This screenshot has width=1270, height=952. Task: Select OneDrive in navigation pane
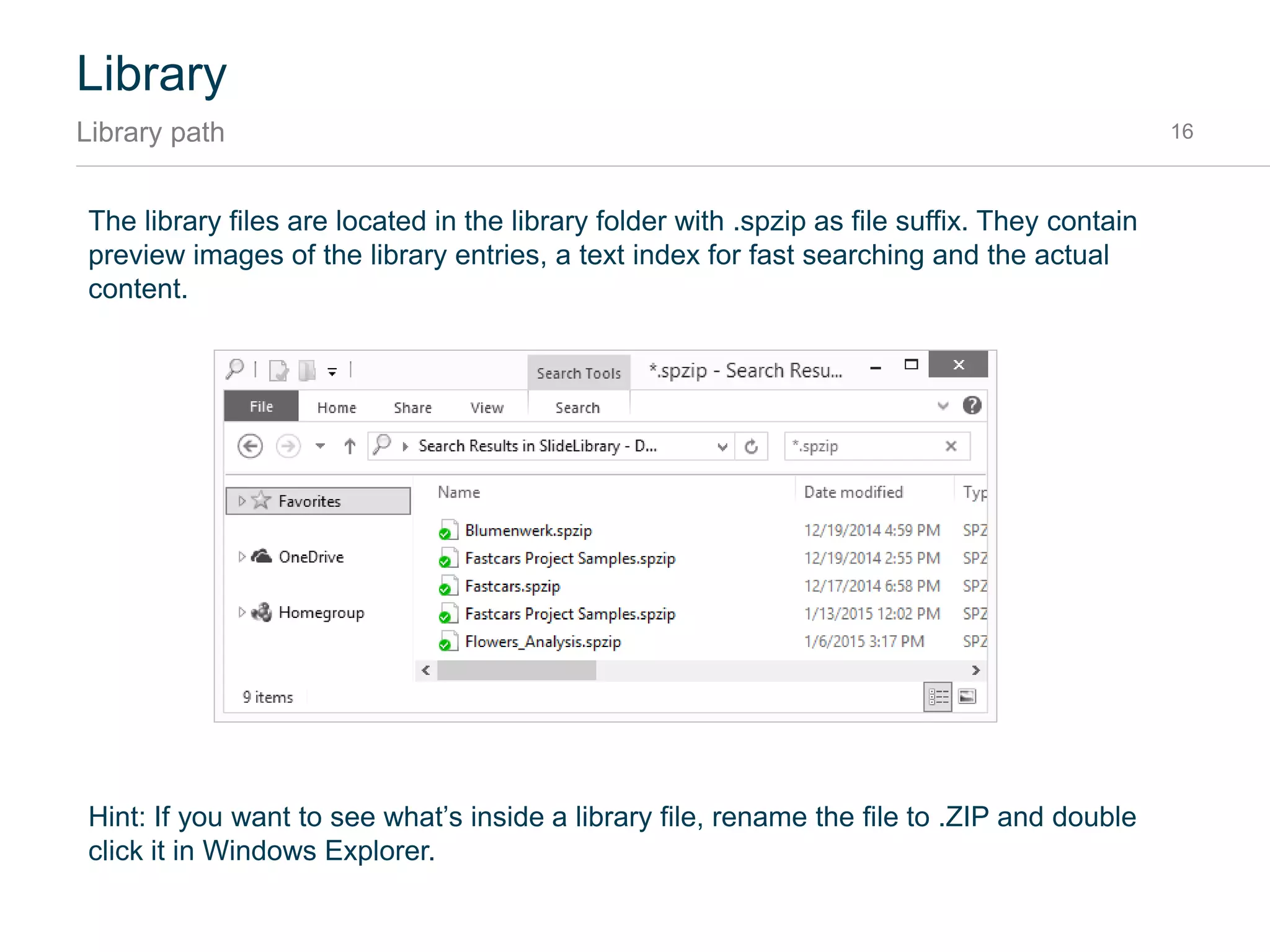point(311,557)
